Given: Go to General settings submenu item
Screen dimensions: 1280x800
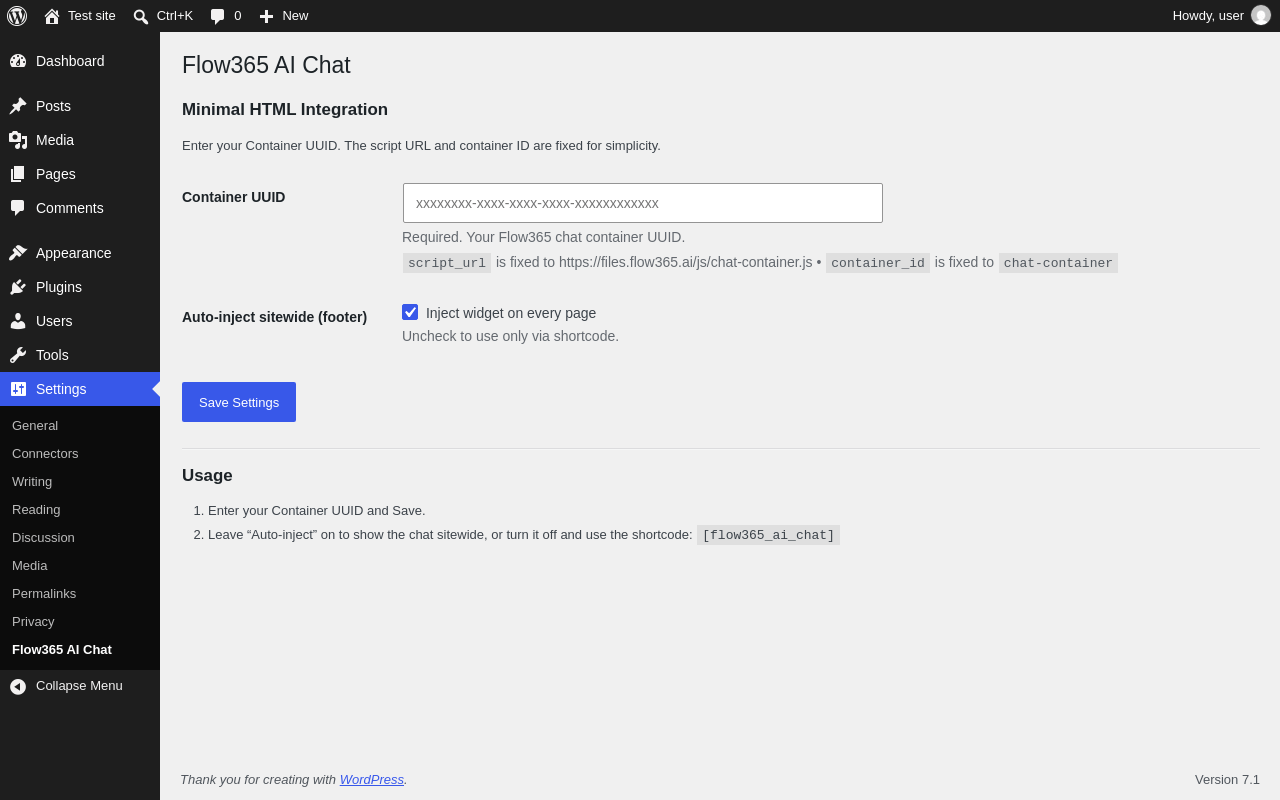Looking at the screenshot, I should (x=35, y=425).
